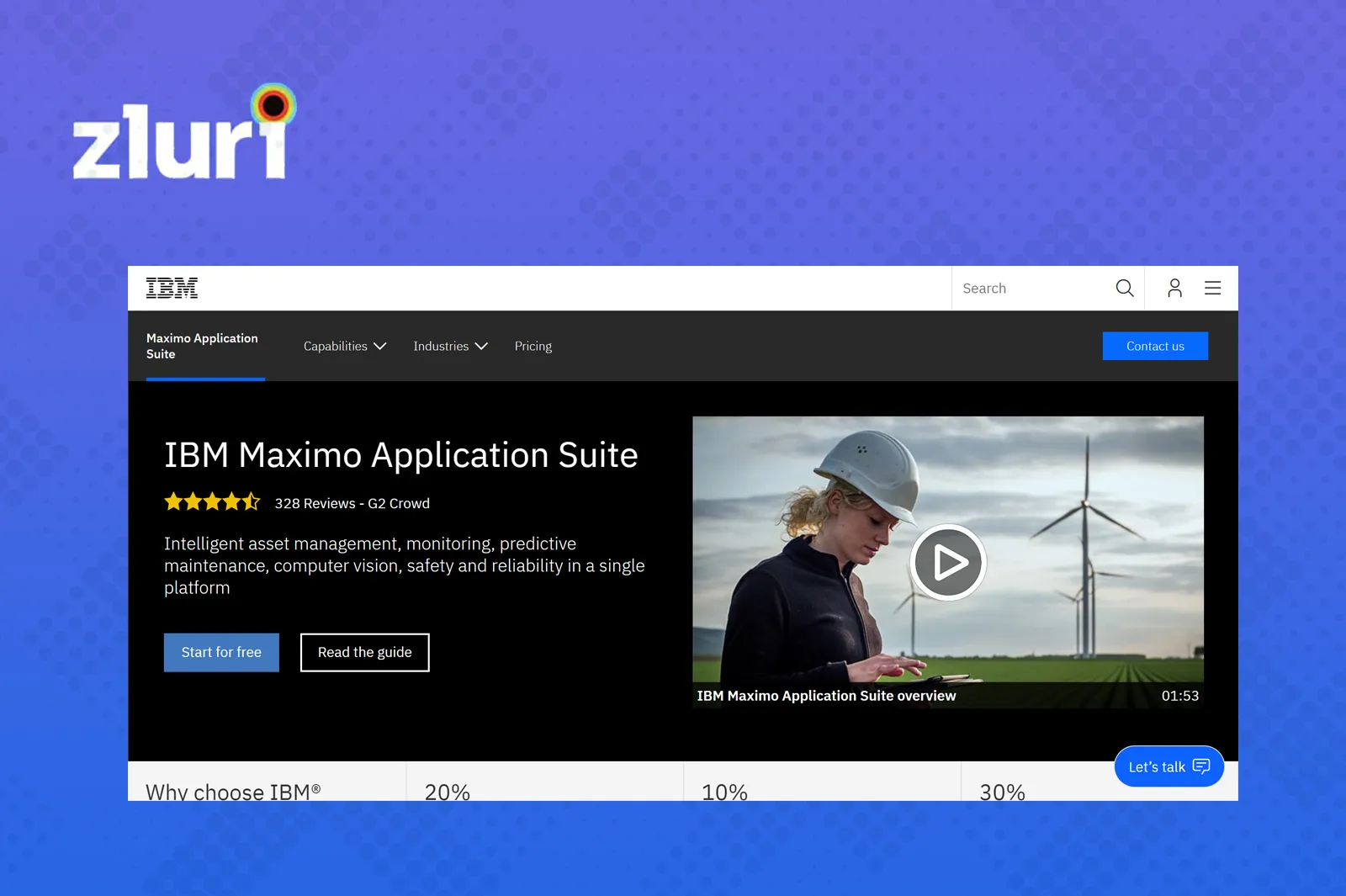
Task: Click the Contact us button
Action: [1155, 346]
